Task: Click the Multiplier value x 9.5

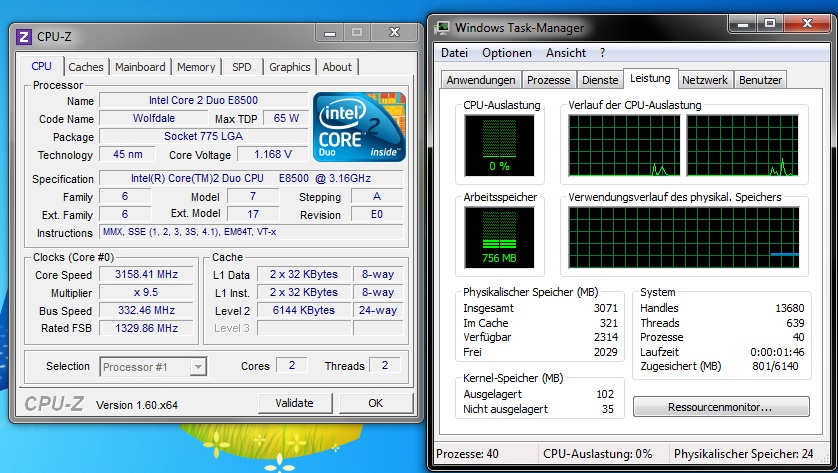Action: (146, 292)
